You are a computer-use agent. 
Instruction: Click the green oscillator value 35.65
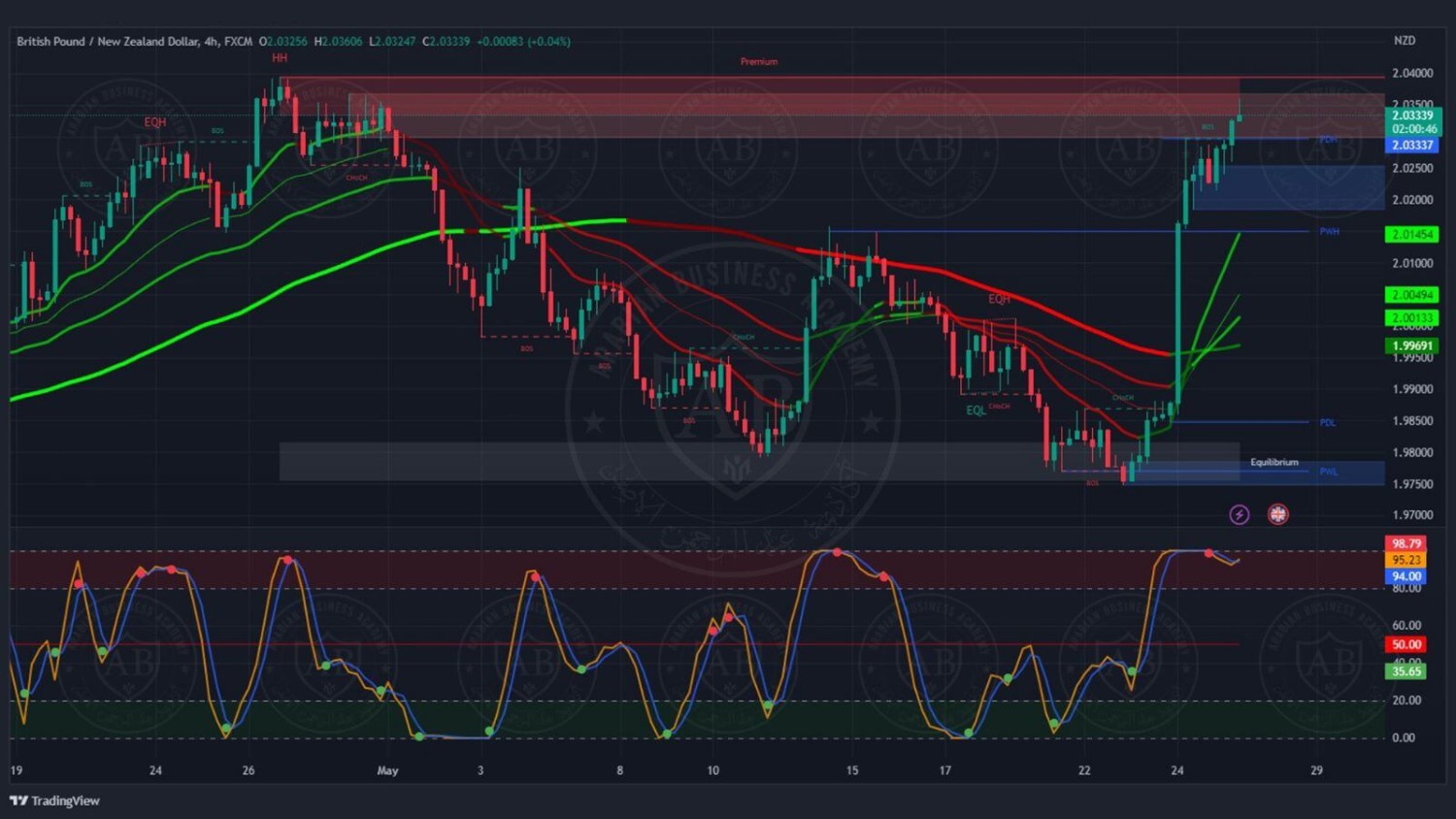[1406, 672]
